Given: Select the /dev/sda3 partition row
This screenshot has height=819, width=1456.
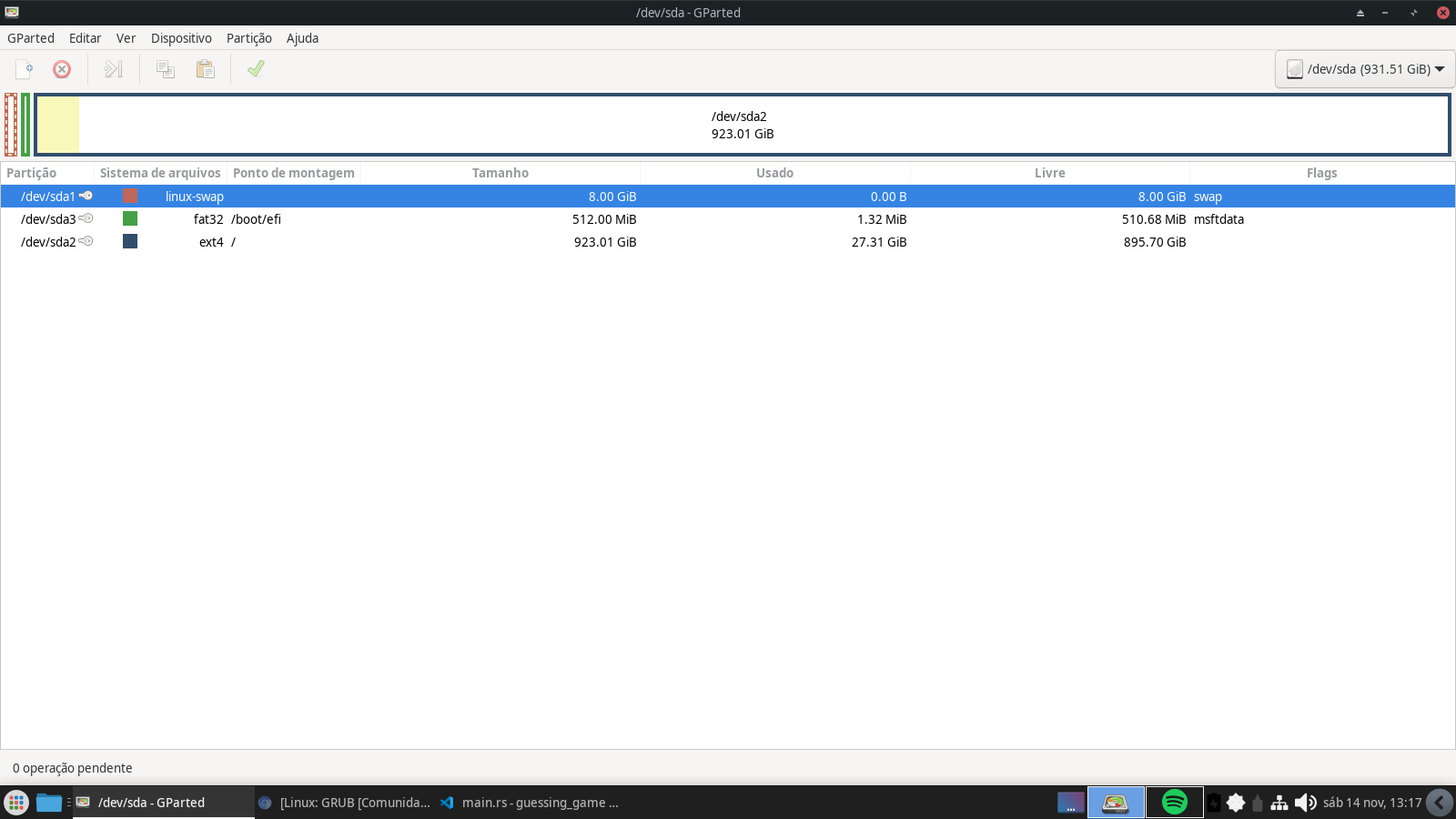Looking at the screenshot, I should [728, 219].
